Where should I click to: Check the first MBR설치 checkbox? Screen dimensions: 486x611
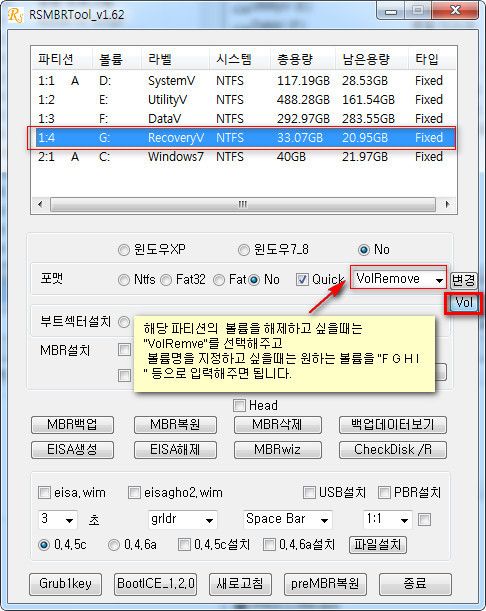pos(124,350)
